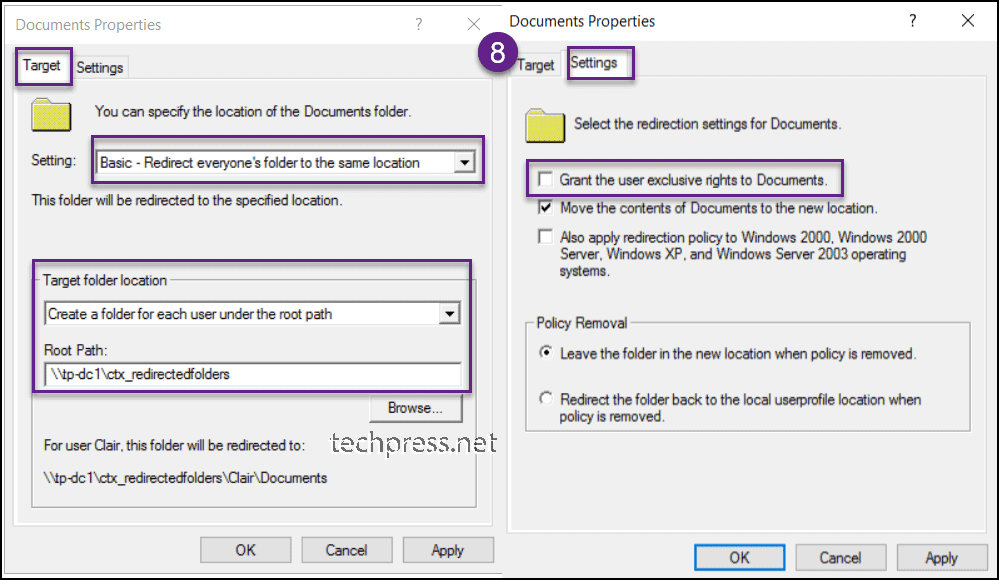Screen dimensions: 999x580
Task: Expand the Target folder location dropdown arrow
Action: pos(449,314)
